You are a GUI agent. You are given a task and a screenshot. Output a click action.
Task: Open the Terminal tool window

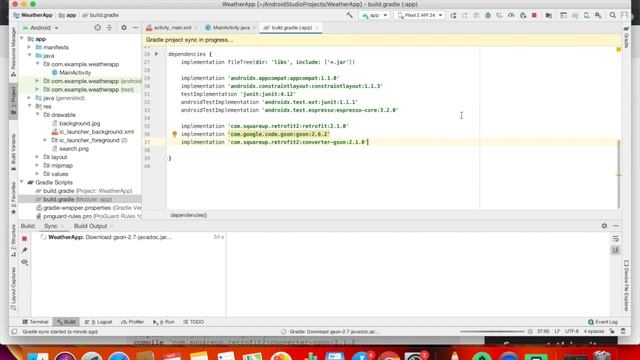[x=36, y=322]
